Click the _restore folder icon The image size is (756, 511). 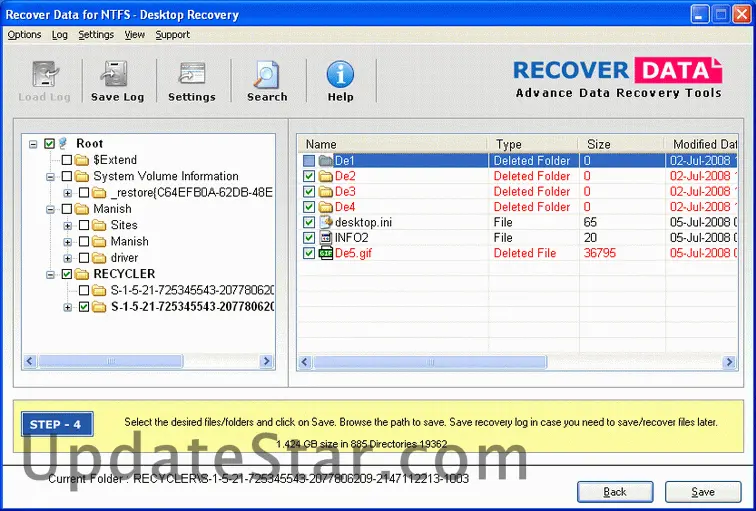click(x=99, y=193)
